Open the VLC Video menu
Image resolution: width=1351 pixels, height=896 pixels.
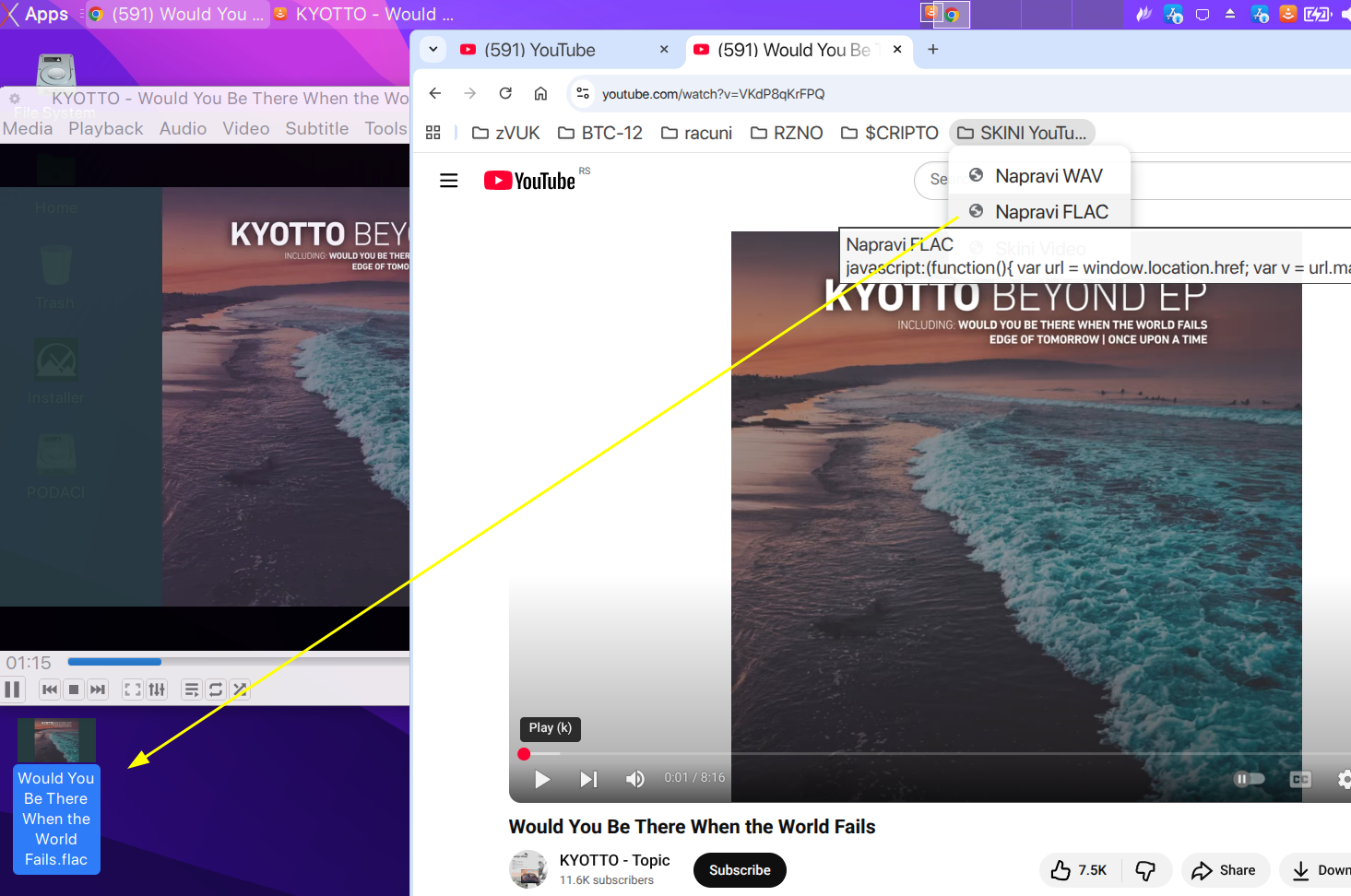tap(246, 128)
